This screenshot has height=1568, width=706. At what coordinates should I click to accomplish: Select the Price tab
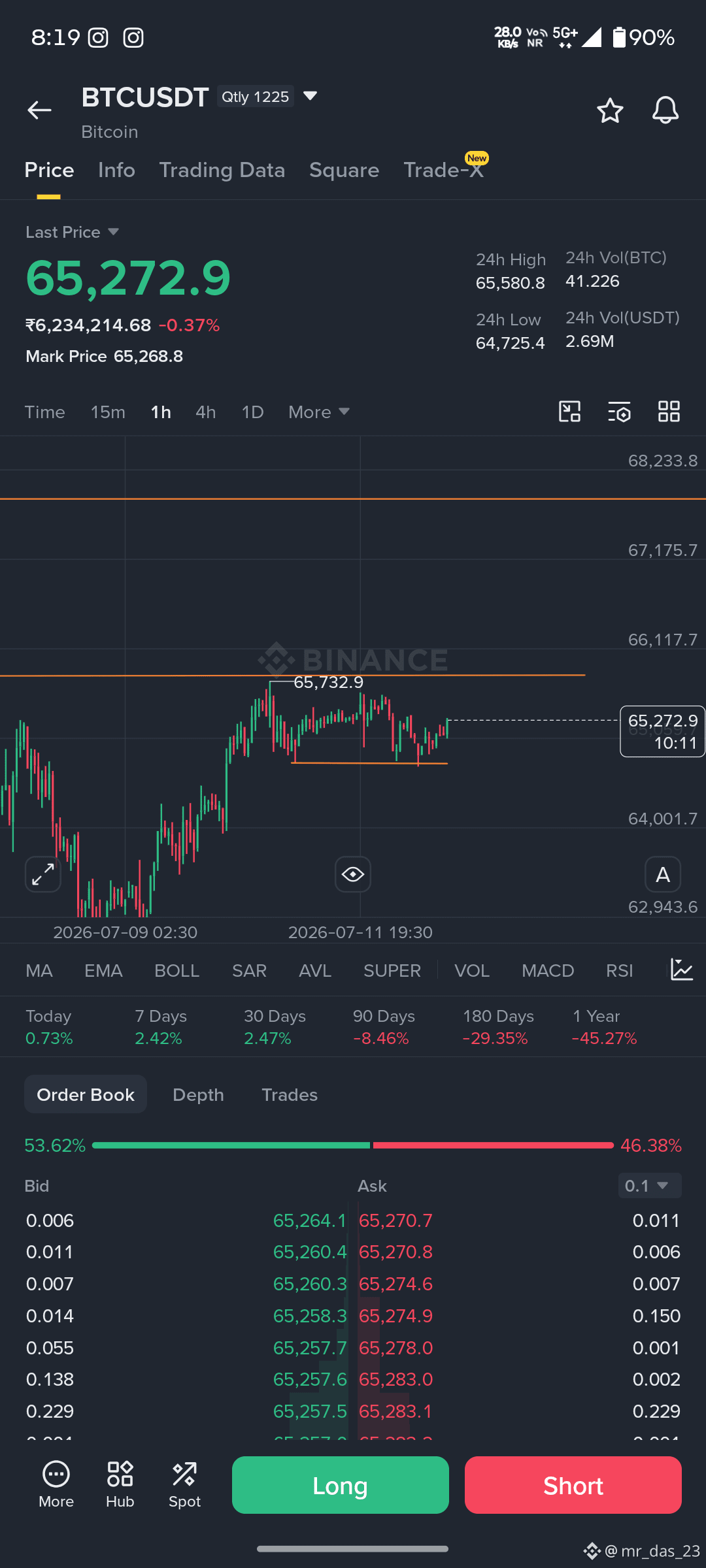(x=49, y=171)
